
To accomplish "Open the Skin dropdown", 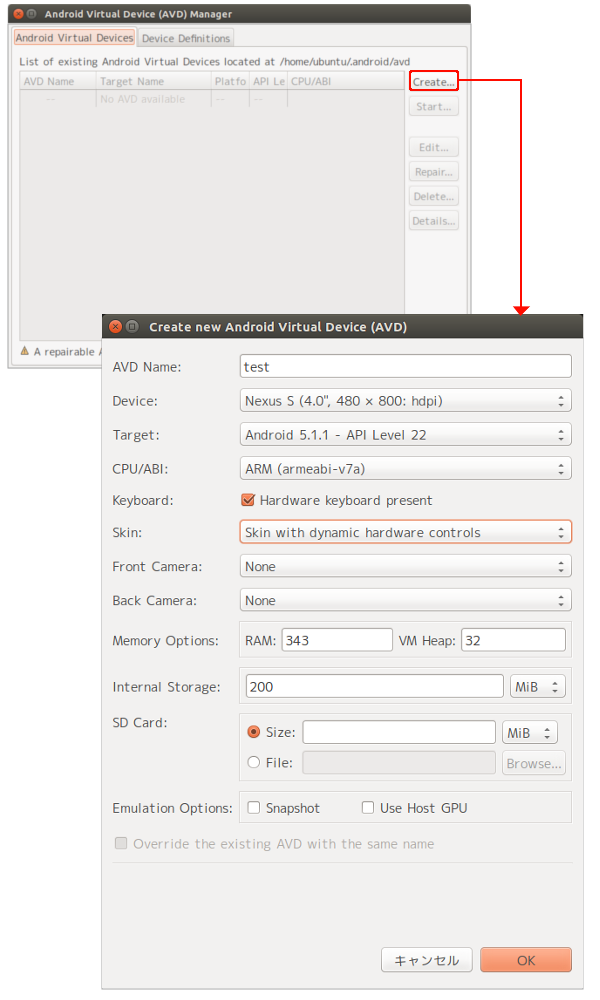I will [406, 533].
